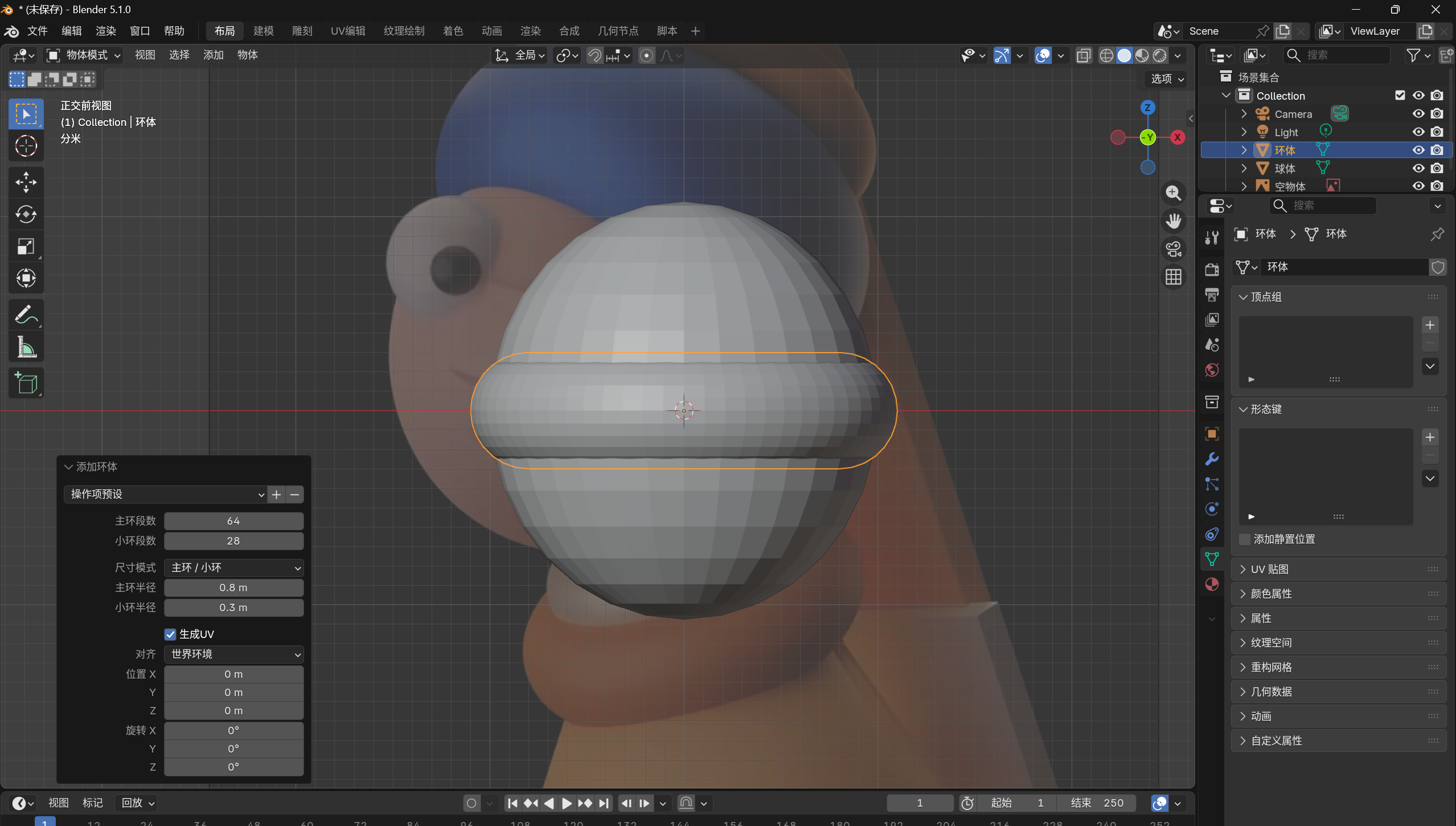
Task: Switch to the 建模 workspace tab
Action: pos(263,31)
